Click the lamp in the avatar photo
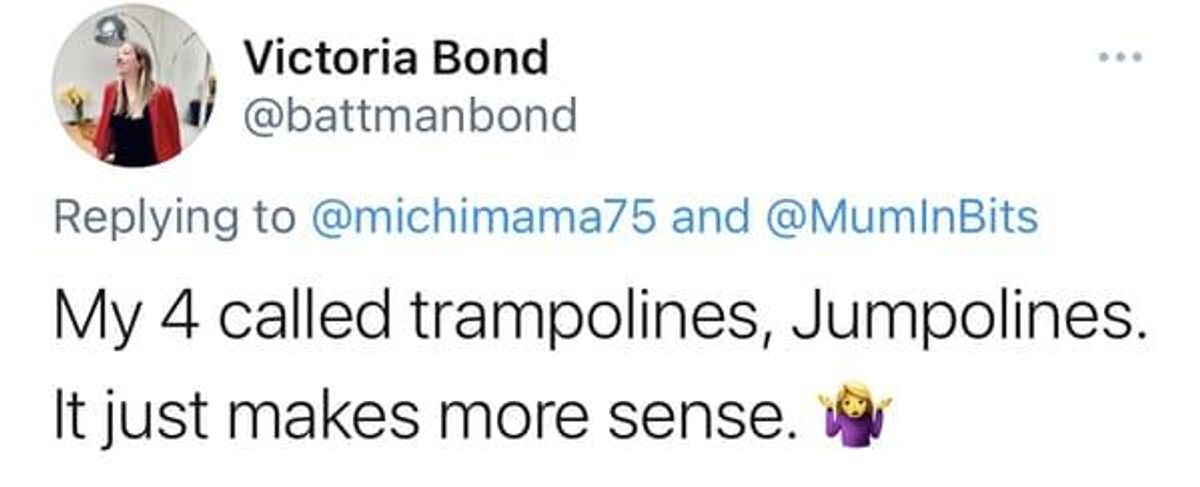1200x487 pixels. [x=110, y=30]
